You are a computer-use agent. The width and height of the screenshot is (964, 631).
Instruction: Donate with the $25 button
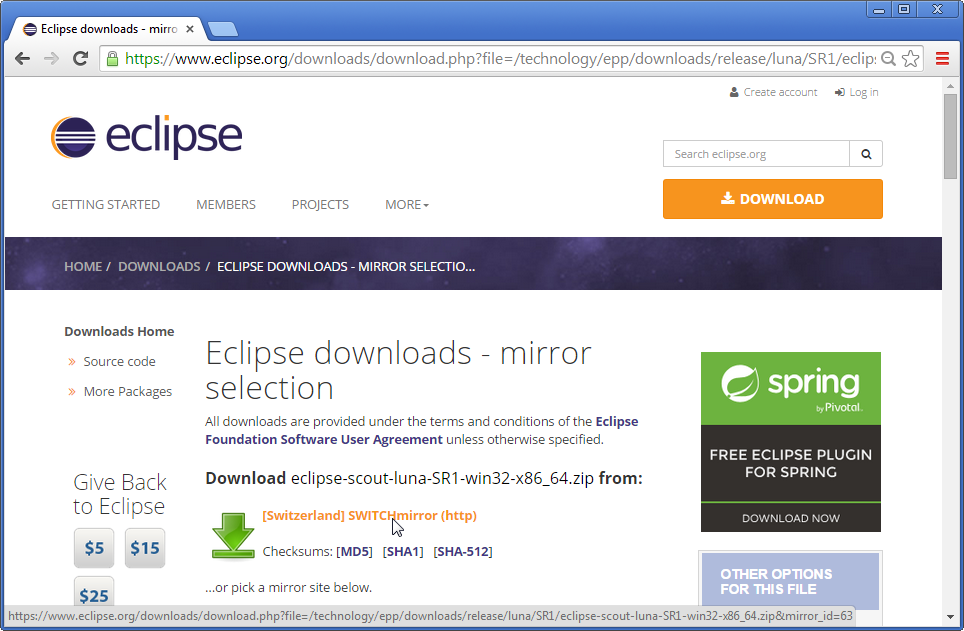tap(94, 593)
